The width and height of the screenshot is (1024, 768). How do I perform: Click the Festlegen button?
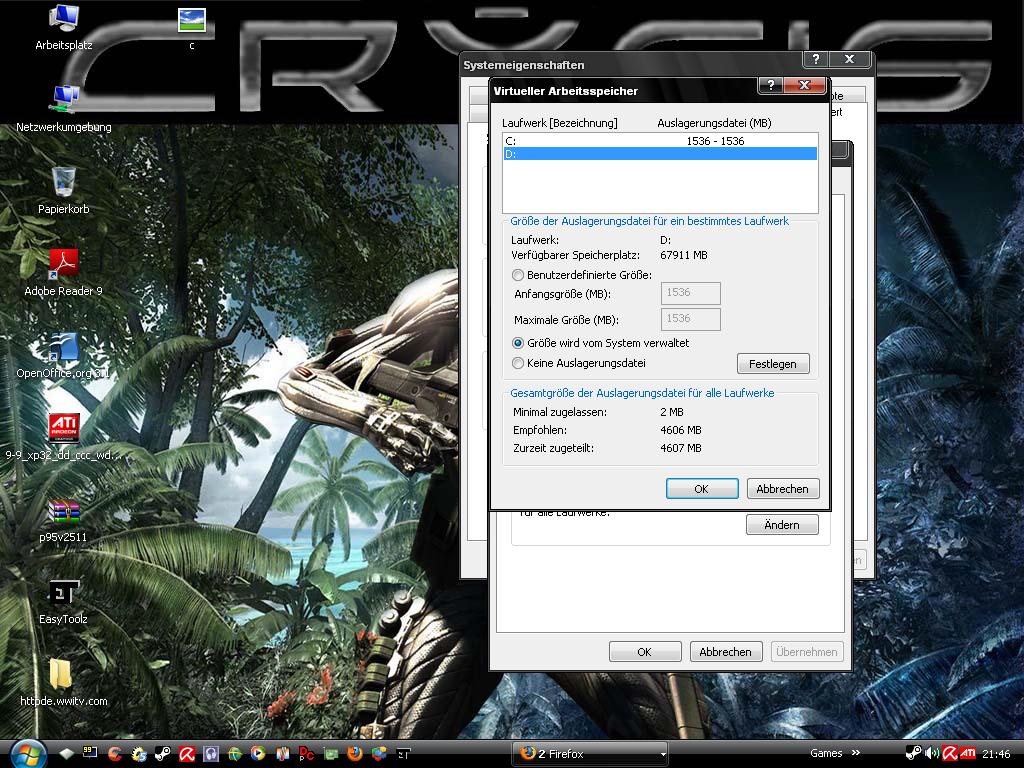[773, 364]
